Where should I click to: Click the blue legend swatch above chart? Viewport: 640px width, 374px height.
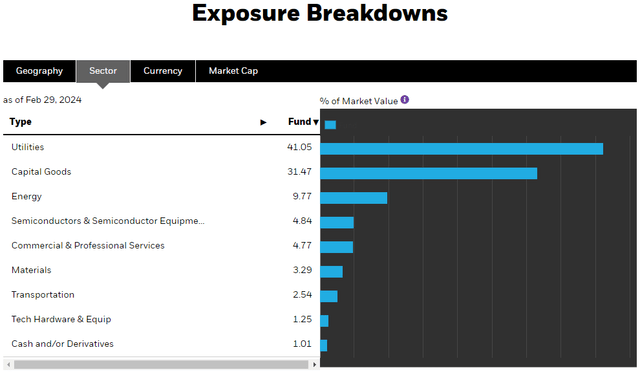[x=330, y=125]
